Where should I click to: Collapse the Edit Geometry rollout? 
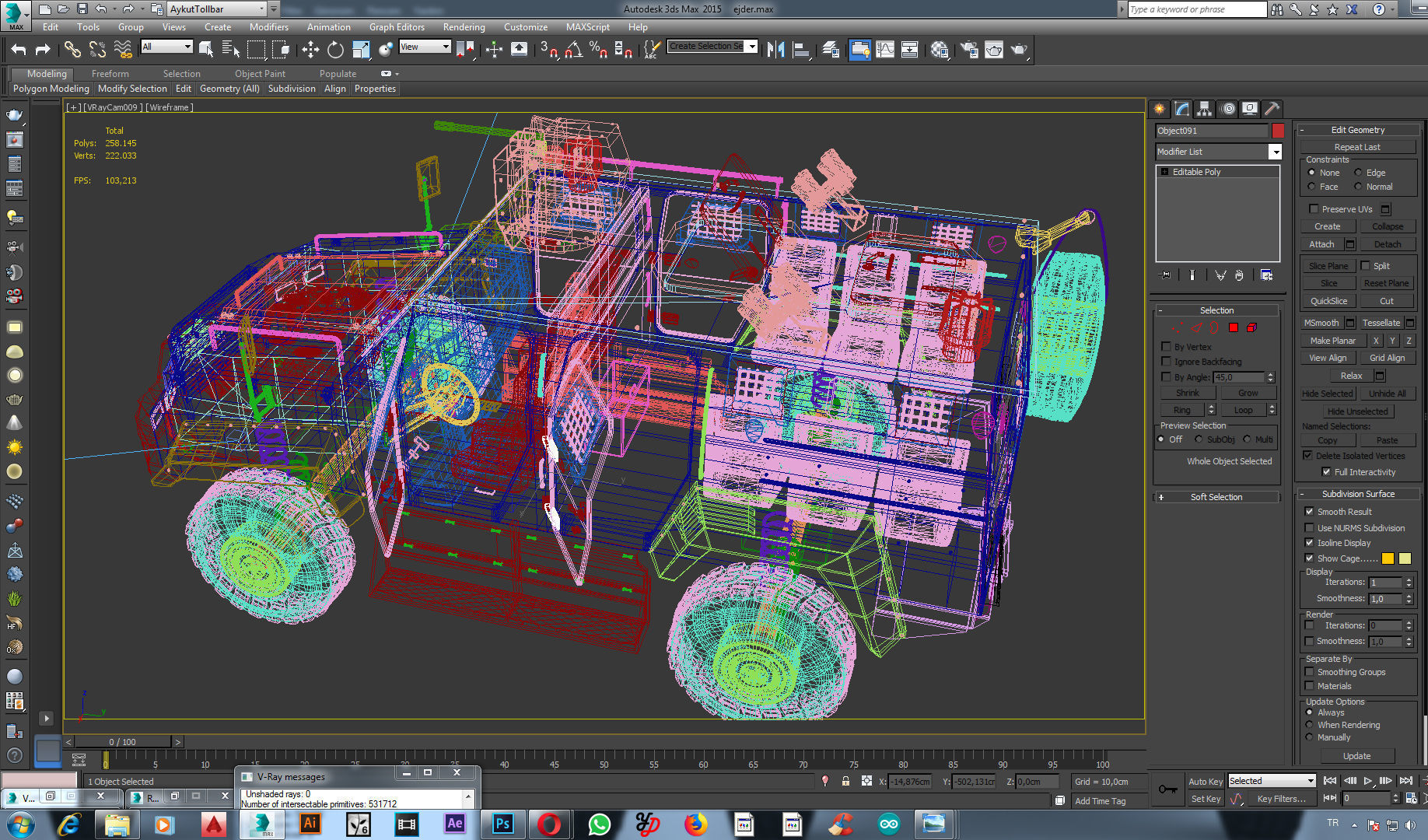tap(1358, 130)
